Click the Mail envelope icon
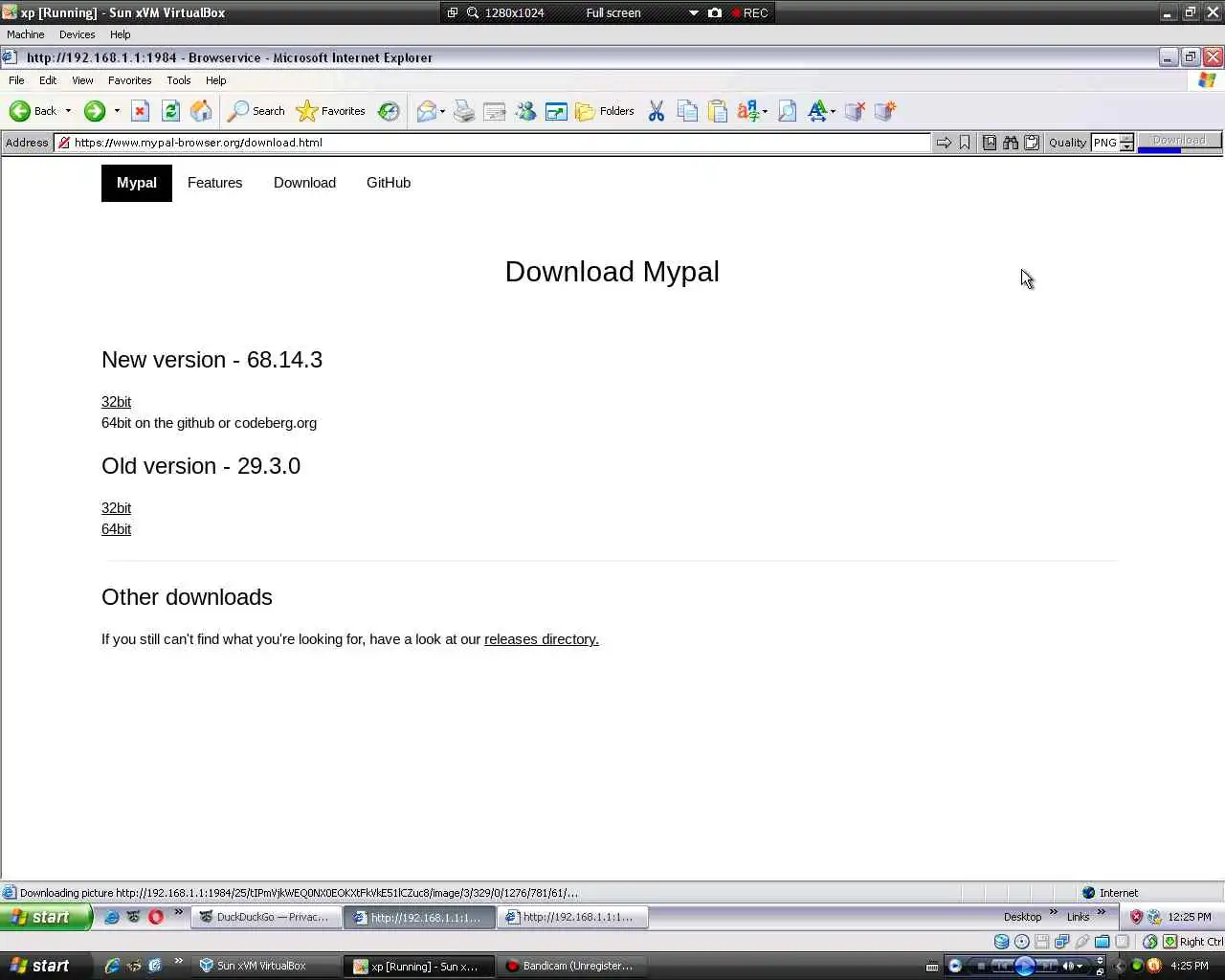The image size is (1225, 980). tap(426, 112)
